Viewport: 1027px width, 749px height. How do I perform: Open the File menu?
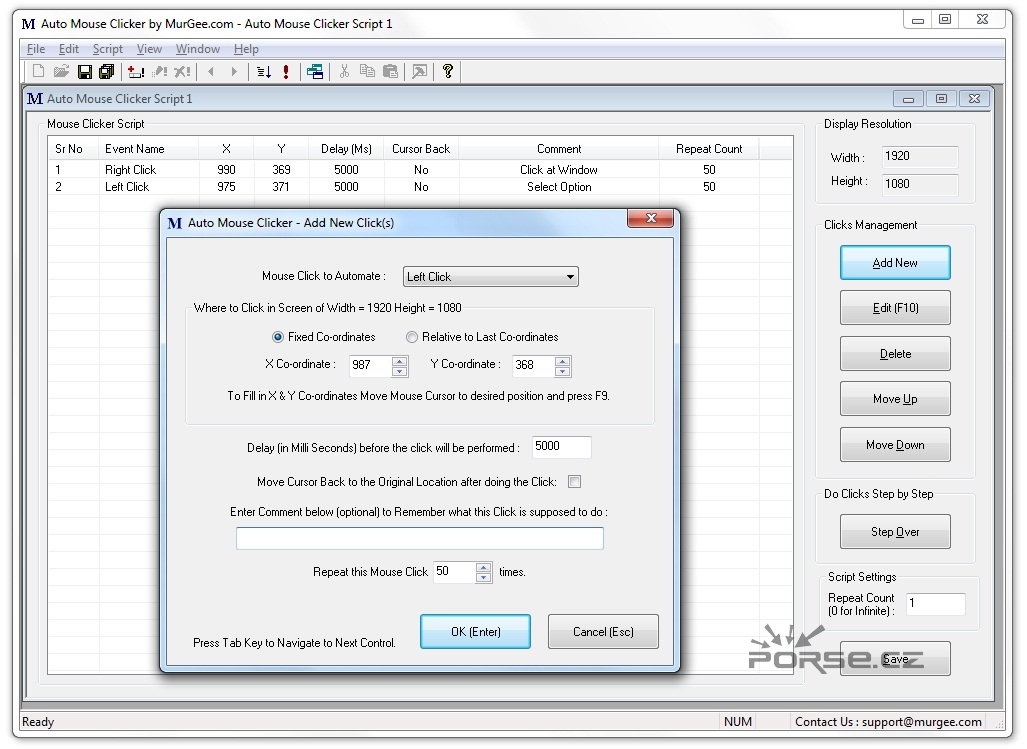36,49
